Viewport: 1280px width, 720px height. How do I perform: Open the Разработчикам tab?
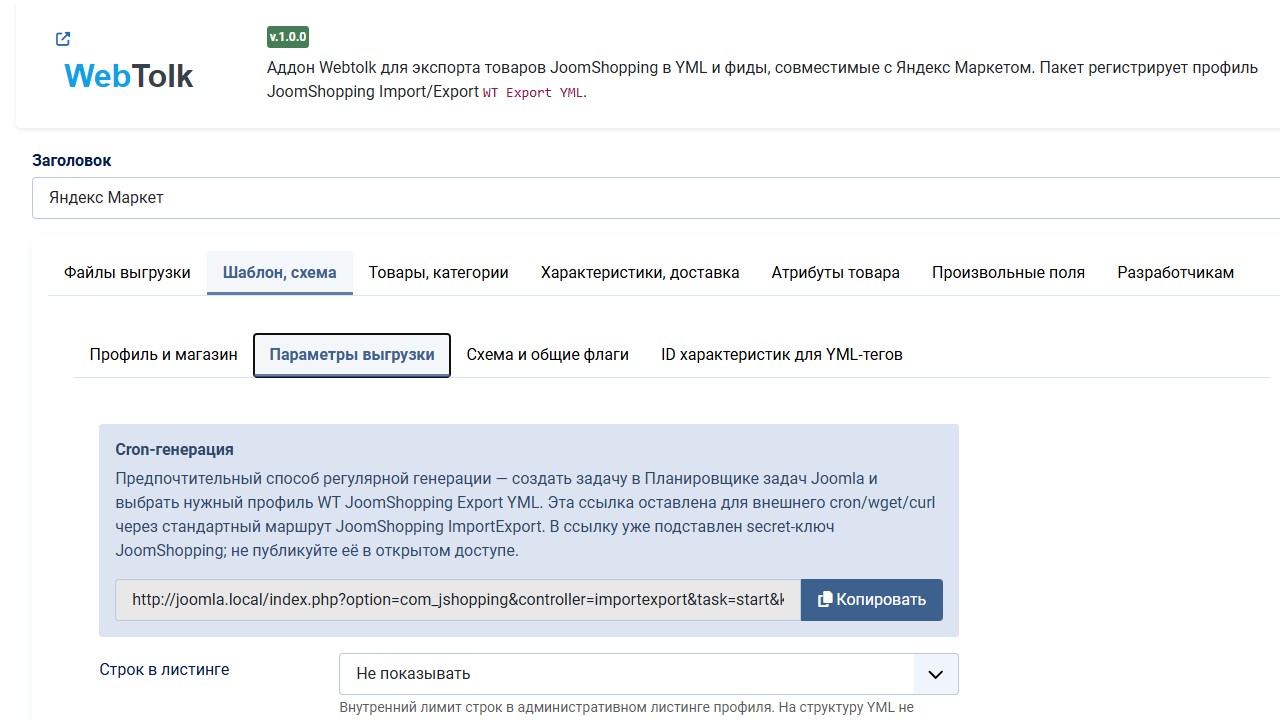coord(1176,272)
